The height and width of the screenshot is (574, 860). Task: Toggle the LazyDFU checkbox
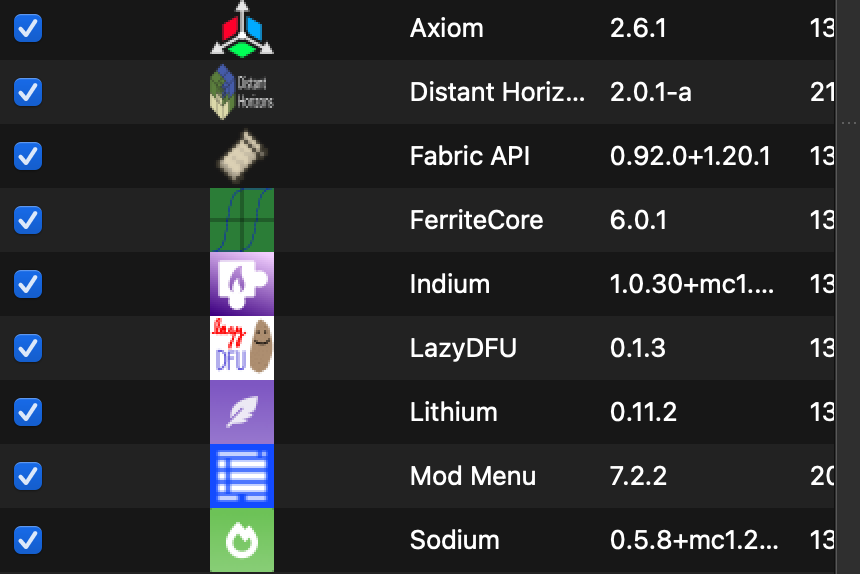pyautogui.click(x=28, y=348)
